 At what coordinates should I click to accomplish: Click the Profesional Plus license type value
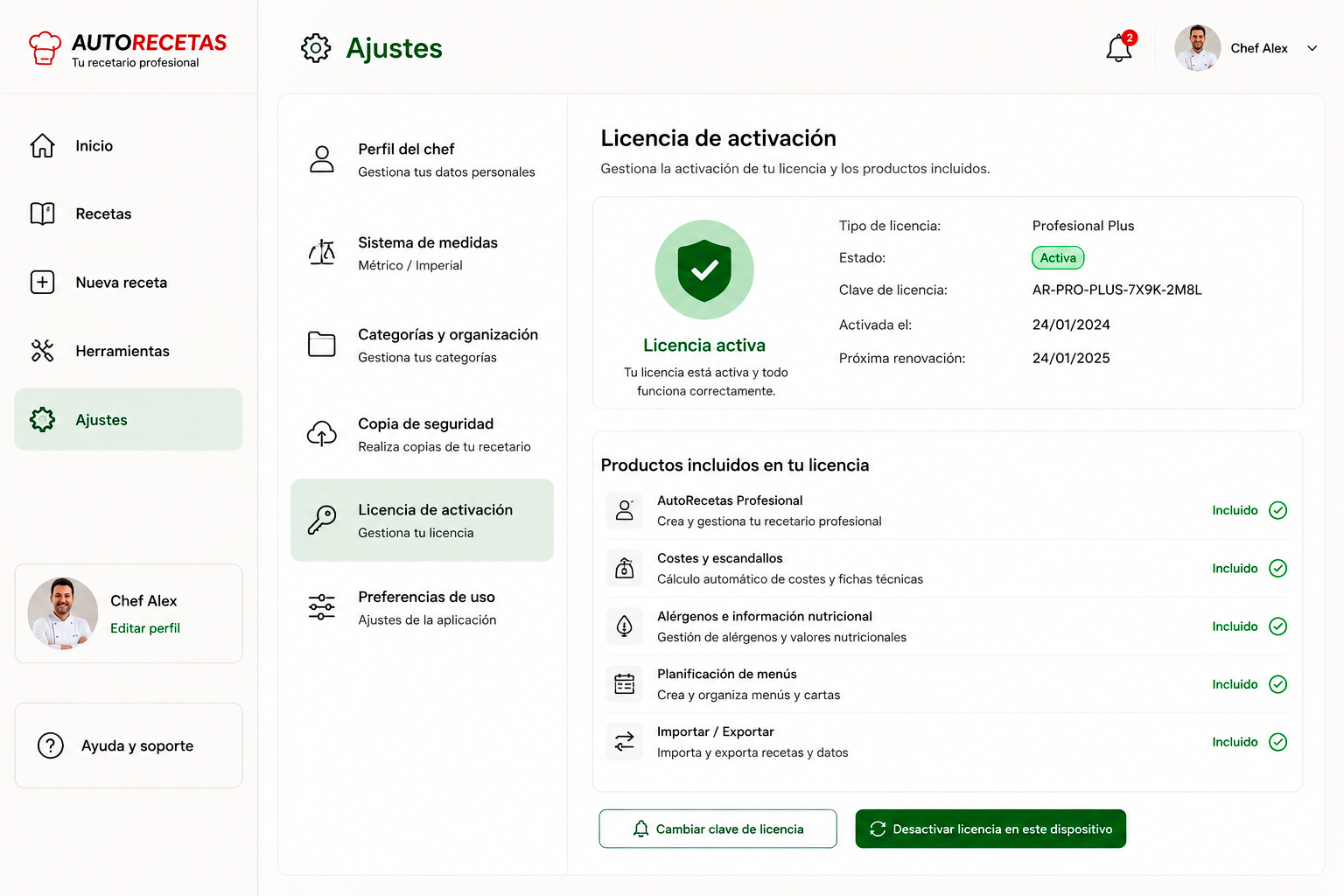[1083, 226]
